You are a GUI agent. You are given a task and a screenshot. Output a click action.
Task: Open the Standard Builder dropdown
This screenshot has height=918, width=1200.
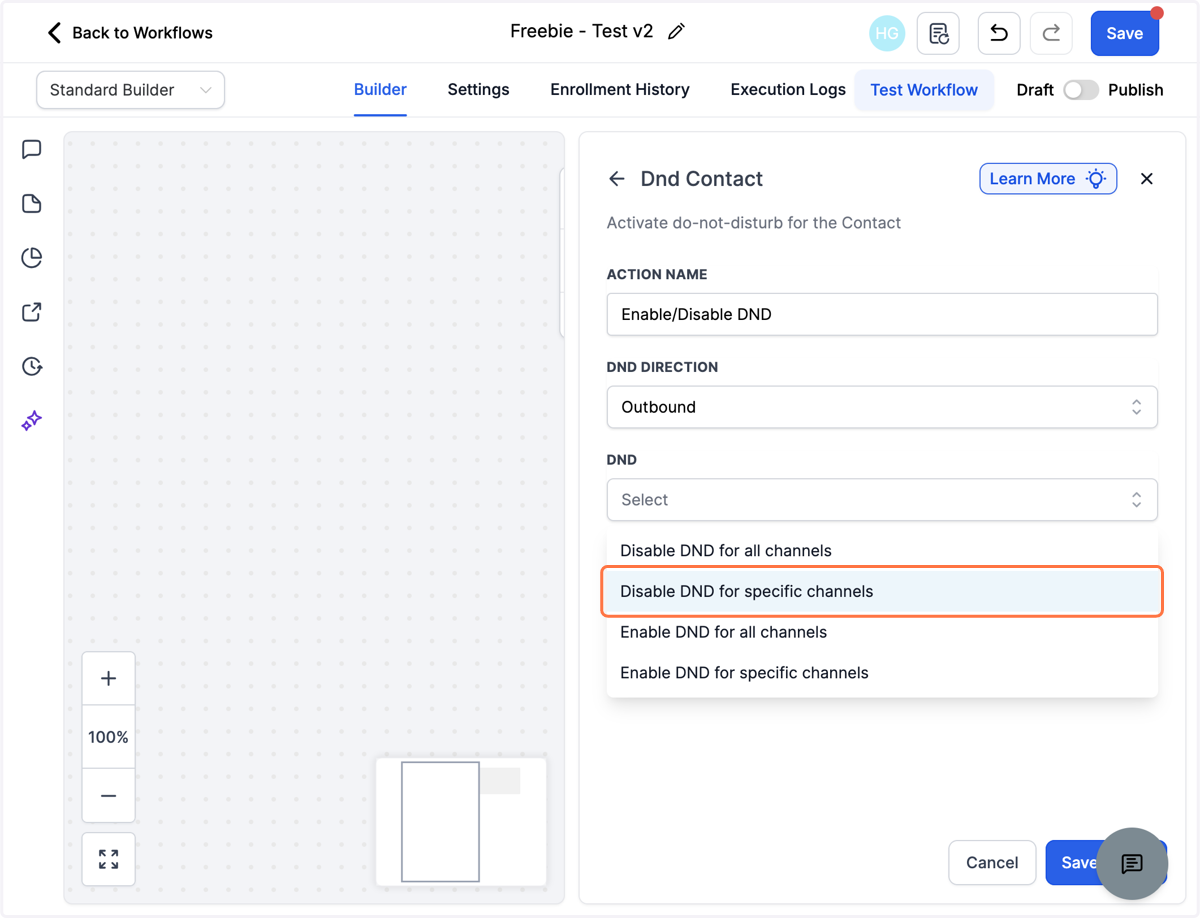click(130, 90)
